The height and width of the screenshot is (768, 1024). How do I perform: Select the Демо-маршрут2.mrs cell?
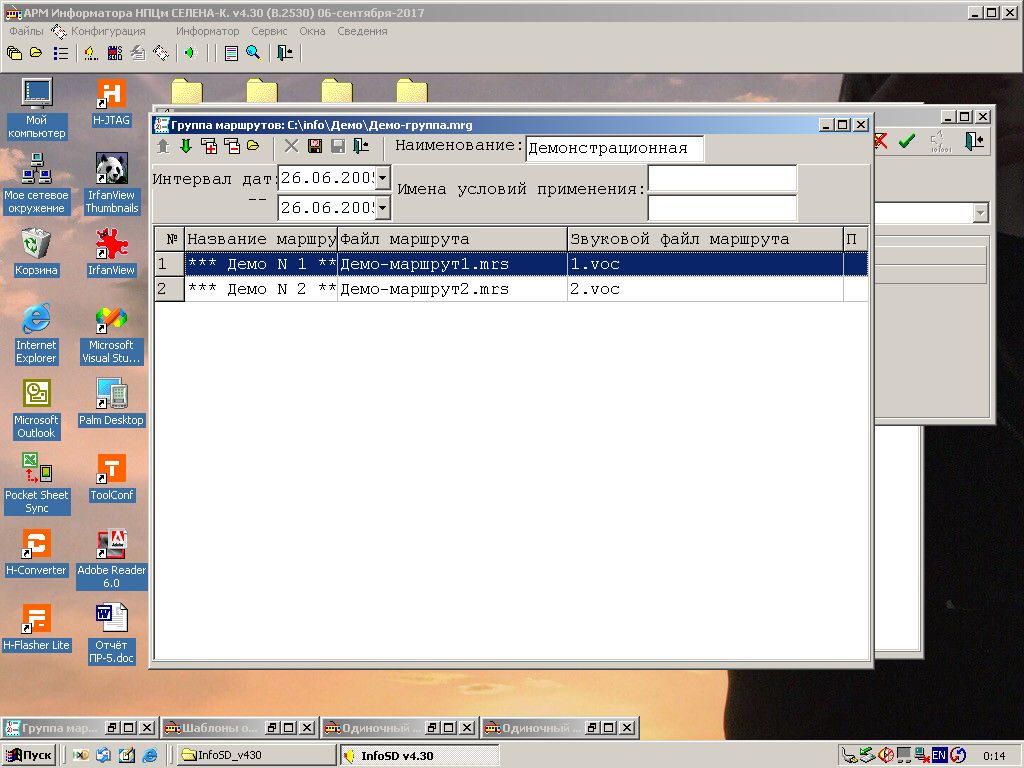coord(453,289)
